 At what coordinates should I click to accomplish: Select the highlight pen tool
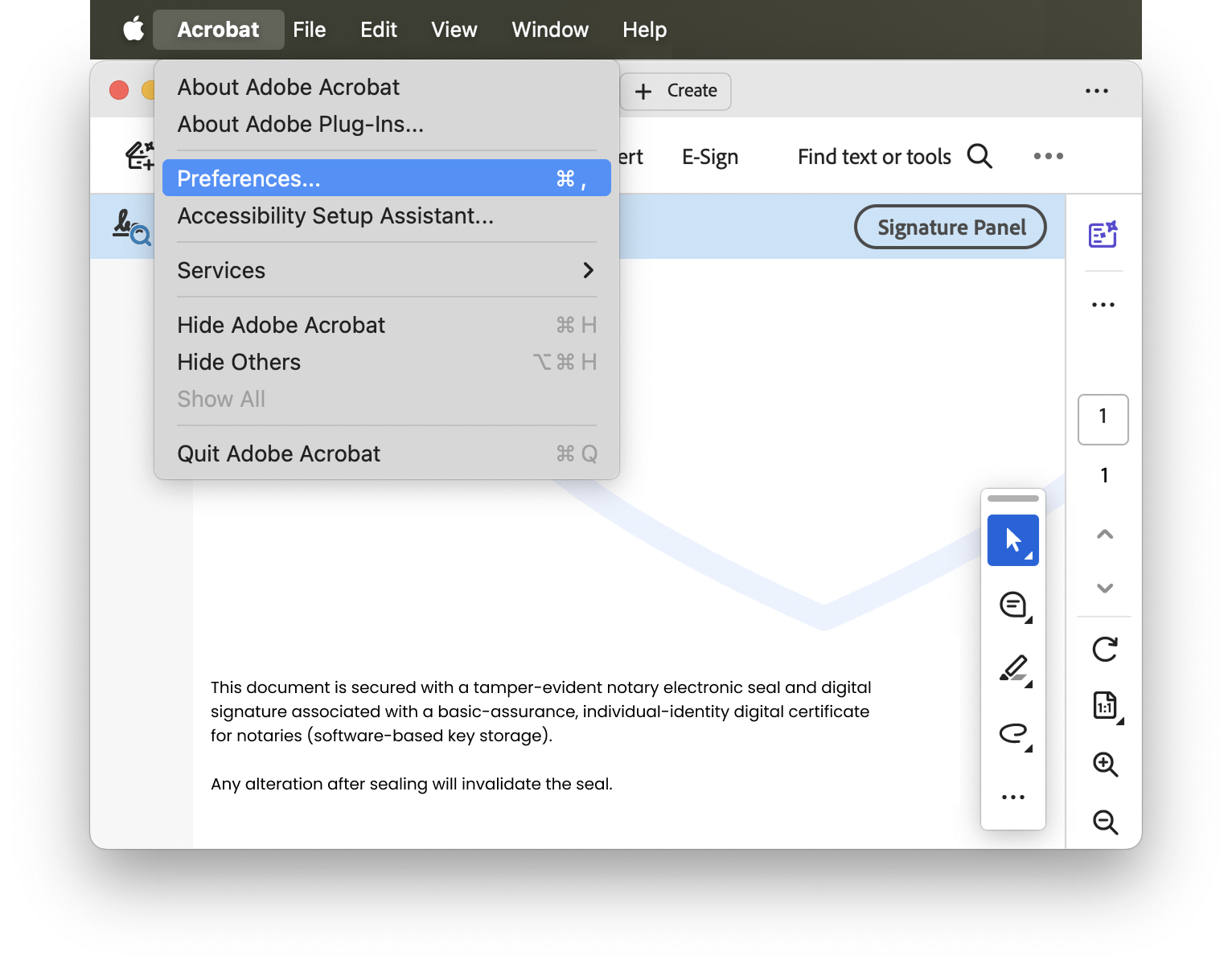(1014, 669)
